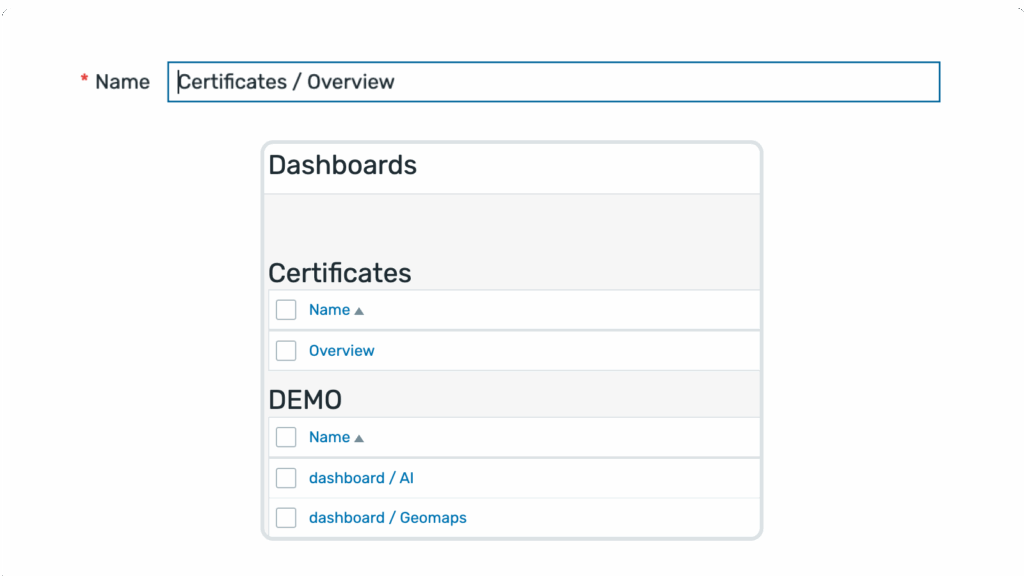Click the red required asterisk beside Name

click(x=84, y=81)
